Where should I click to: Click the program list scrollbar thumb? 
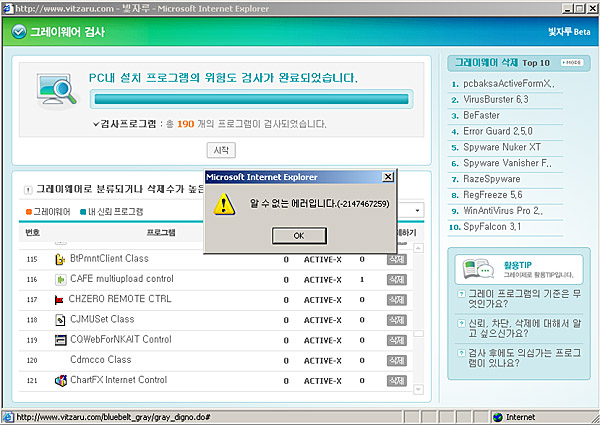[x=419, y=334]
